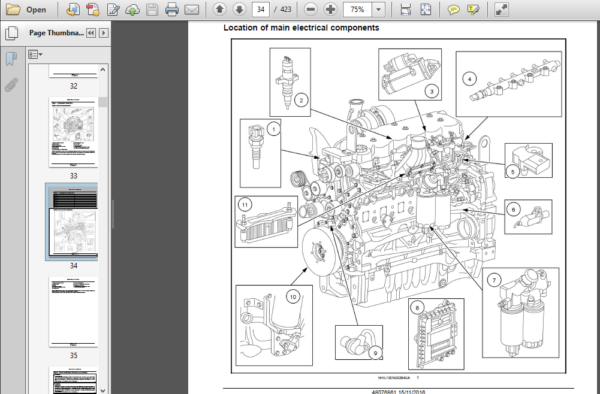This screenshot has height=394, width=600.
Task: Open the zoom level dropdown arrow
Action: [378, 9]
